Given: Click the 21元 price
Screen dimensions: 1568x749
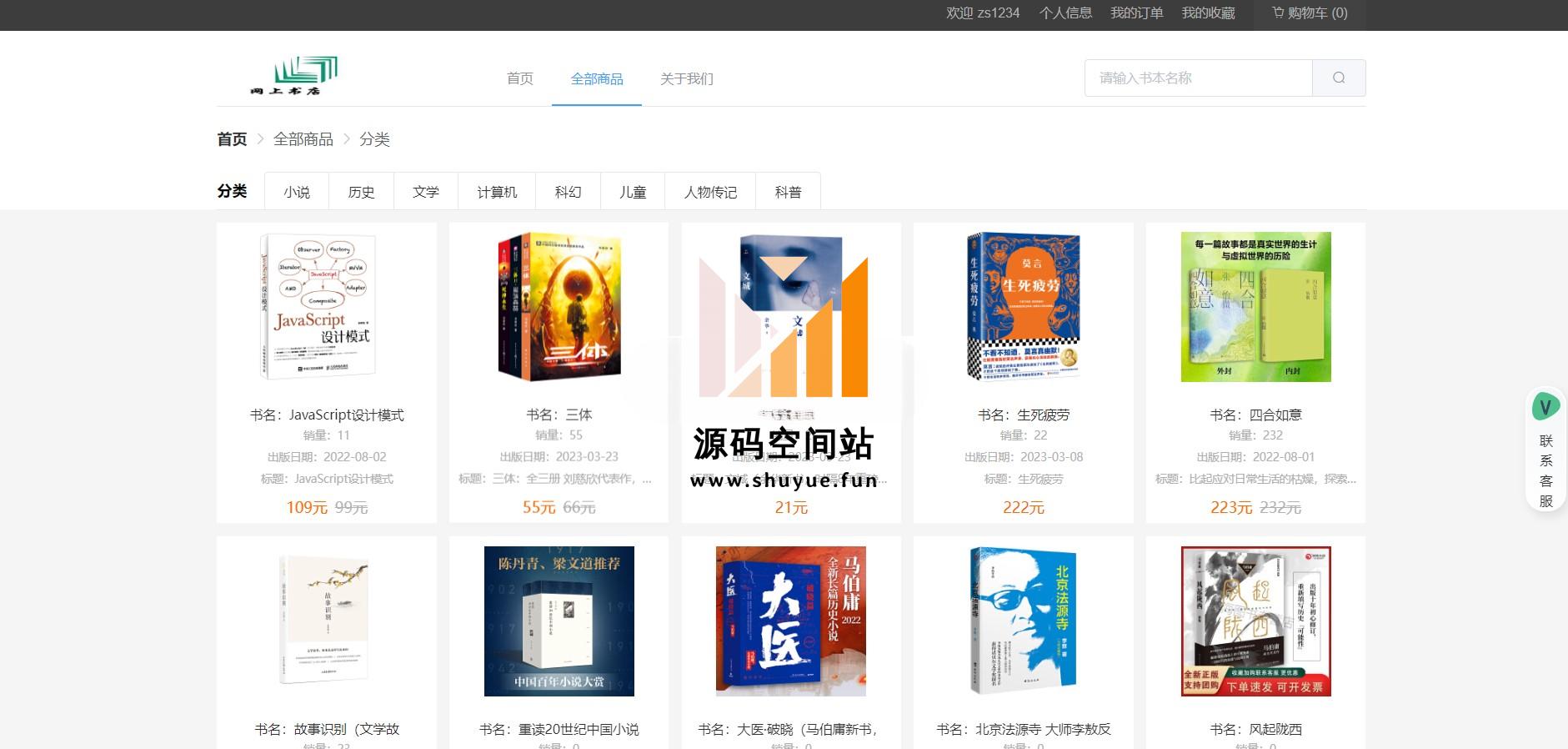Looking at the screenshot, I should [791, 507].
